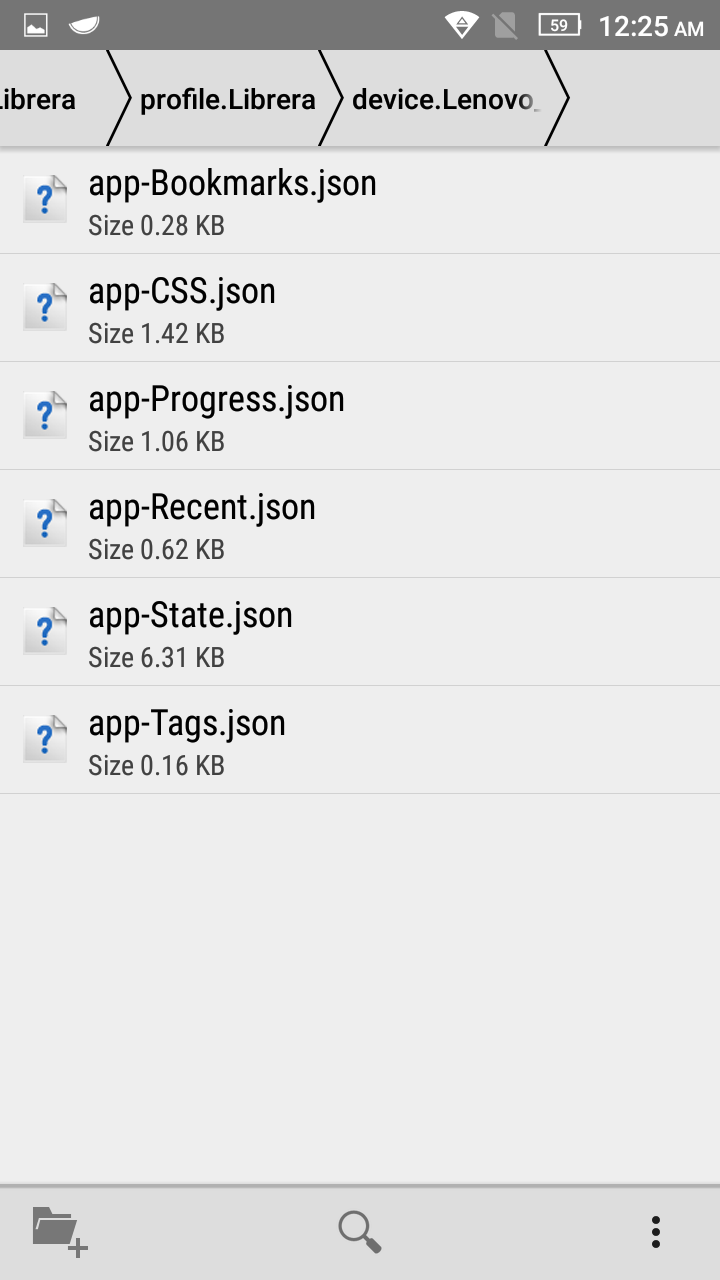The image size is (720, 1280).
Task: Open app-Tags.json file name
Action: (x=187, y=724)
